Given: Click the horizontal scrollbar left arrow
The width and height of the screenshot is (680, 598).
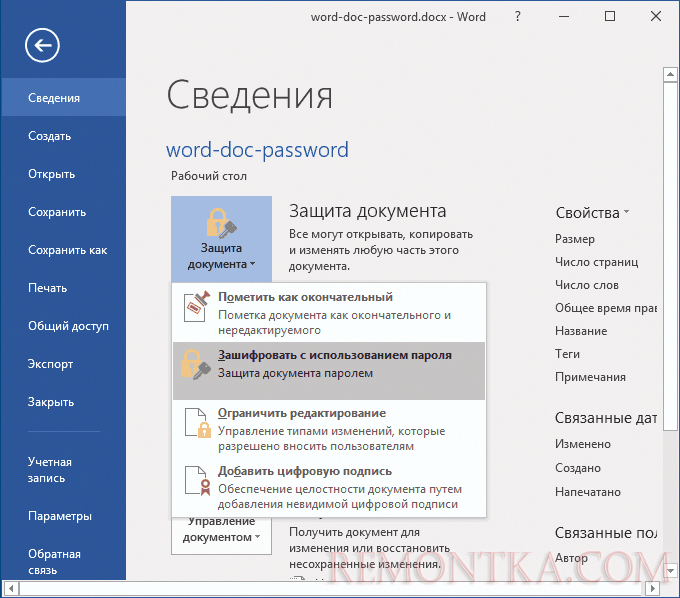Looking at the screenshot, I should point(11,588).
